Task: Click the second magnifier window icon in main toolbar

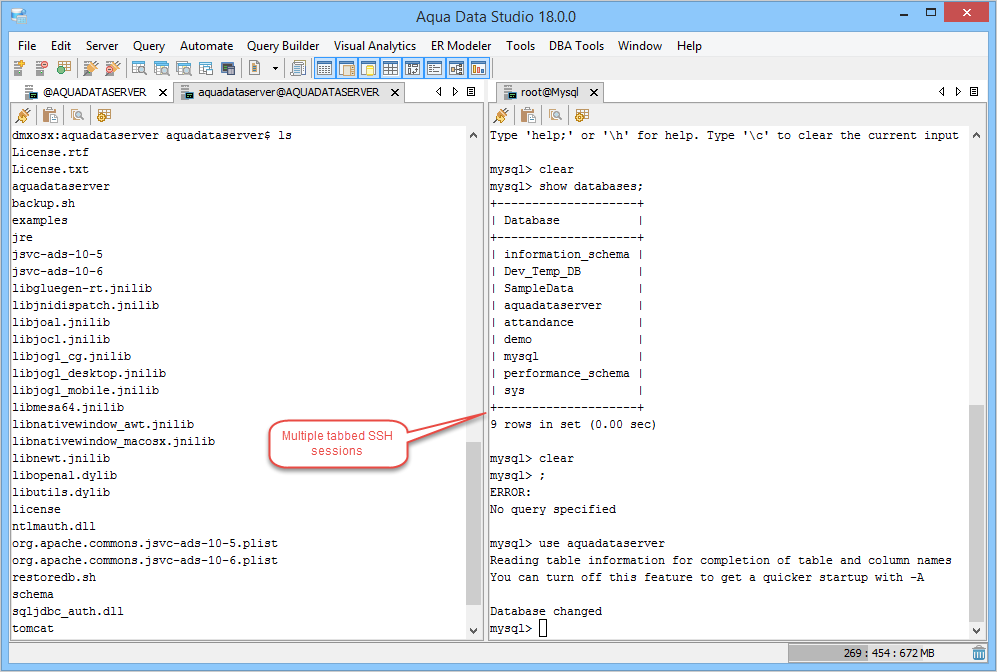Action: [162, 68]
